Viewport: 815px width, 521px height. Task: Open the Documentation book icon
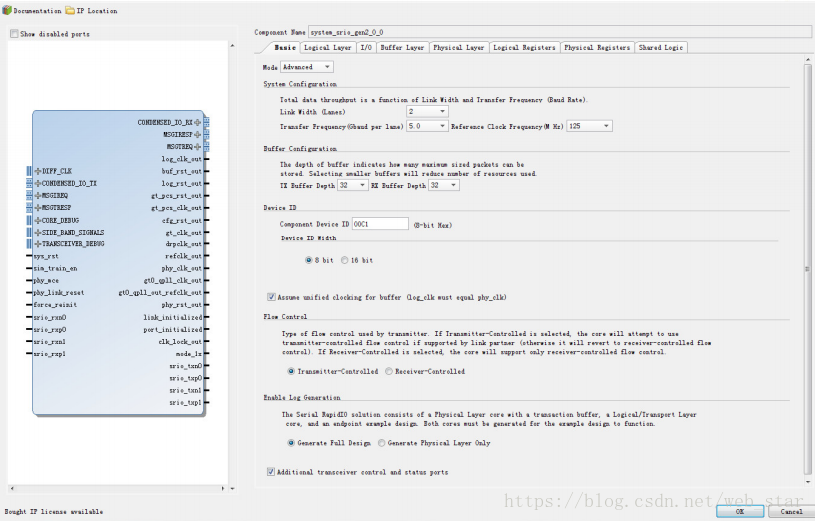7,10
